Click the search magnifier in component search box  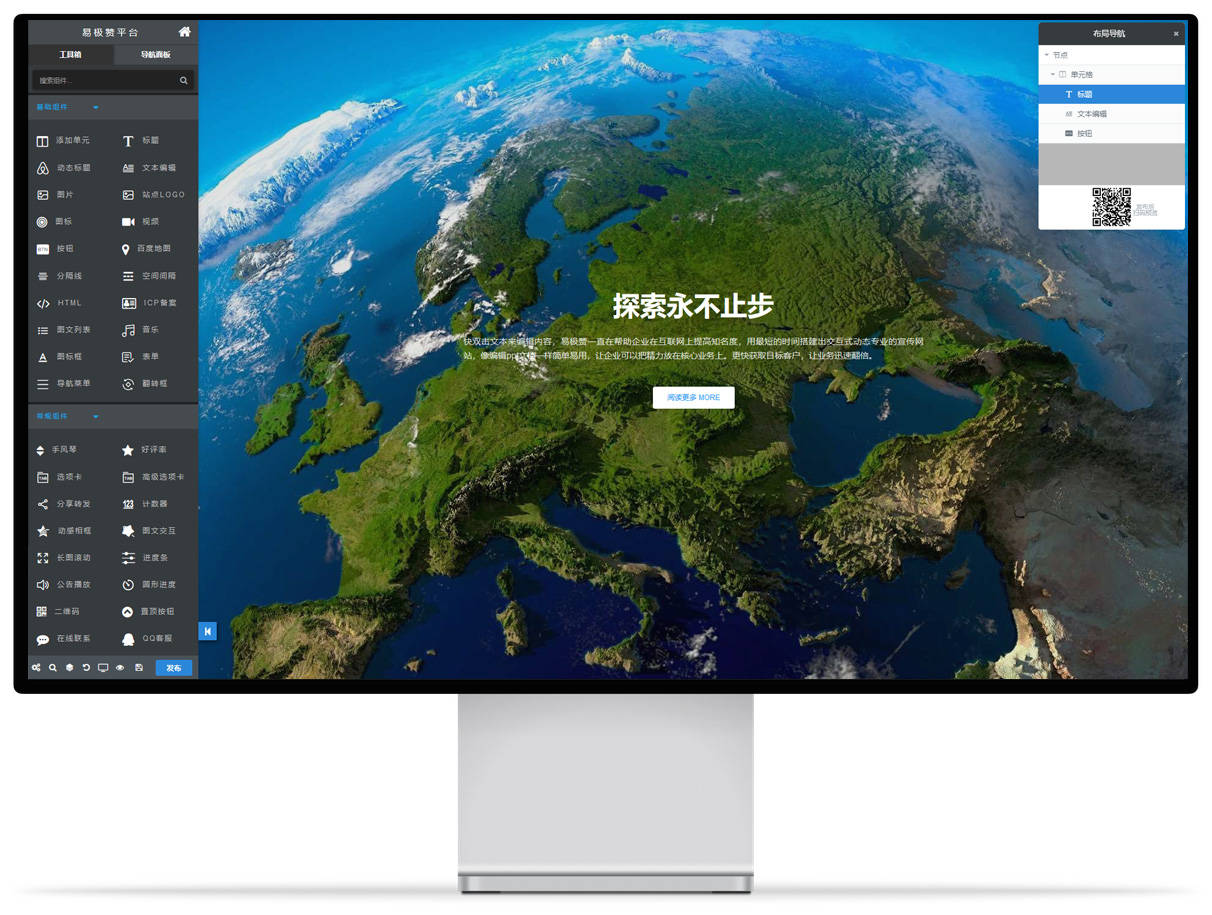coord(184,80)
